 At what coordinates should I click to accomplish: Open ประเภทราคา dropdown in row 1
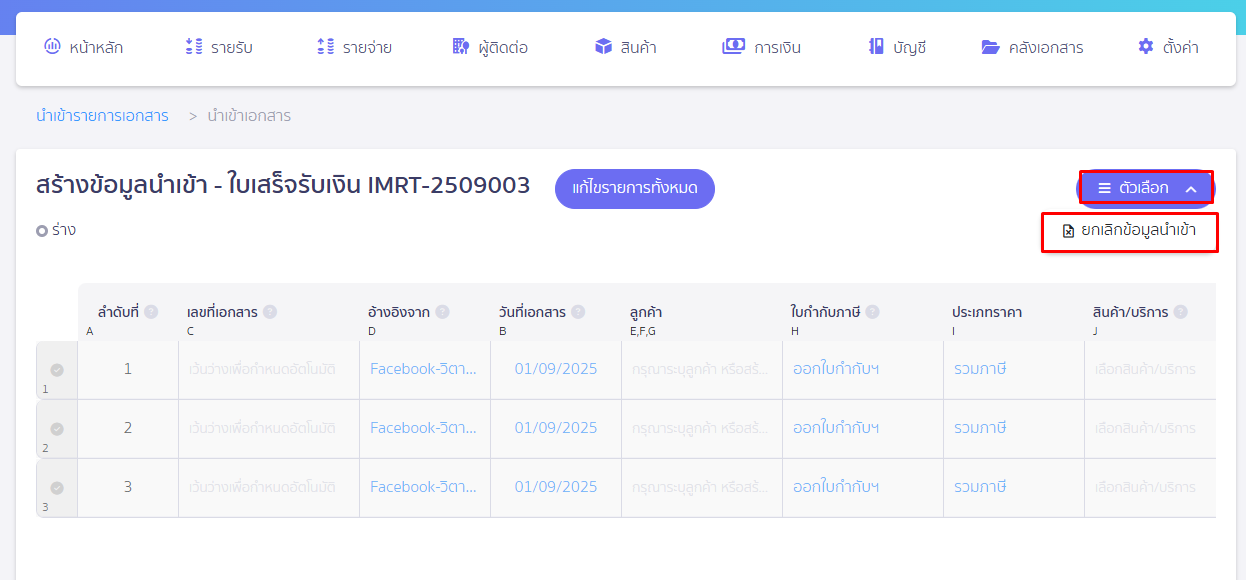click(1012, 369)
